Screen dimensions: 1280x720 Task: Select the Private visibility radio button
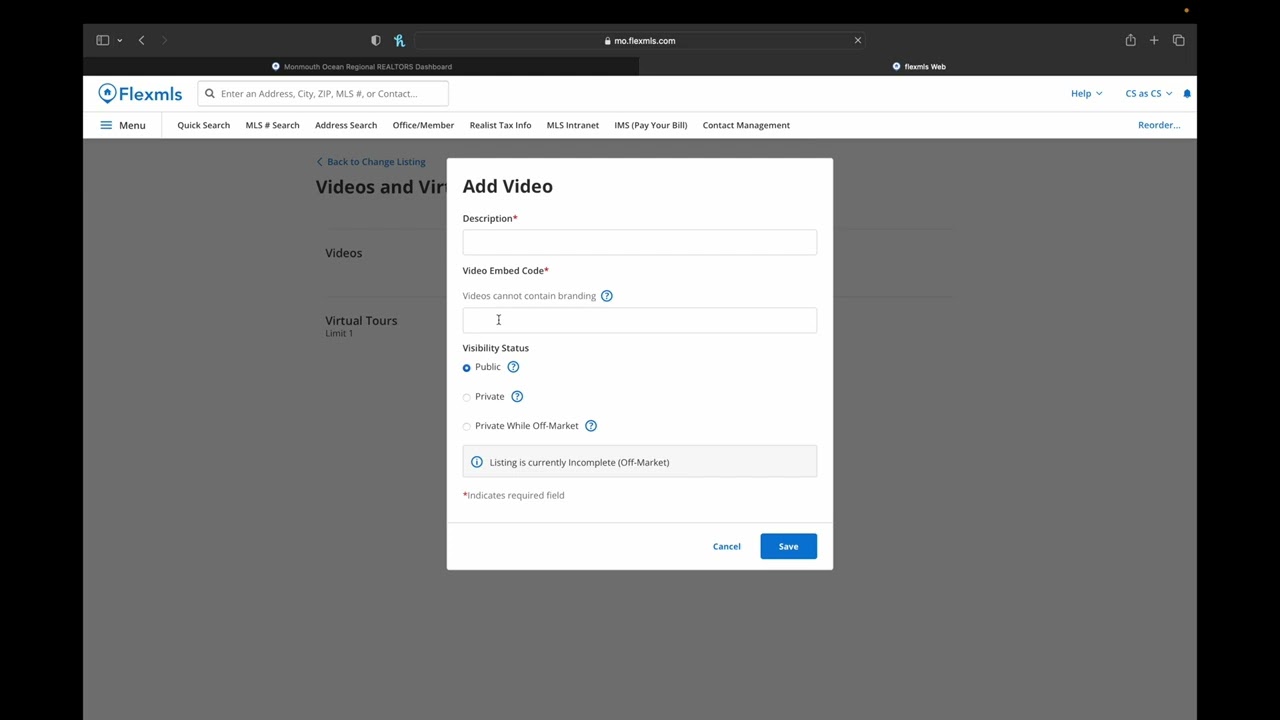point(466,397)
